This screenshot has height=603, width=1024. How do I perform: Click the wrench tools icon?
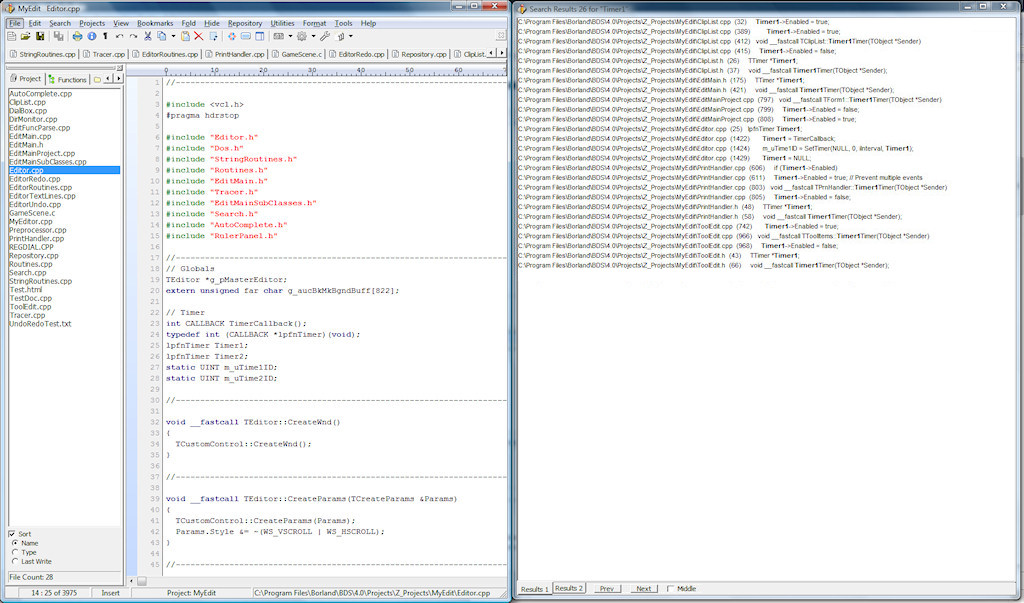[x=325, y=37]
